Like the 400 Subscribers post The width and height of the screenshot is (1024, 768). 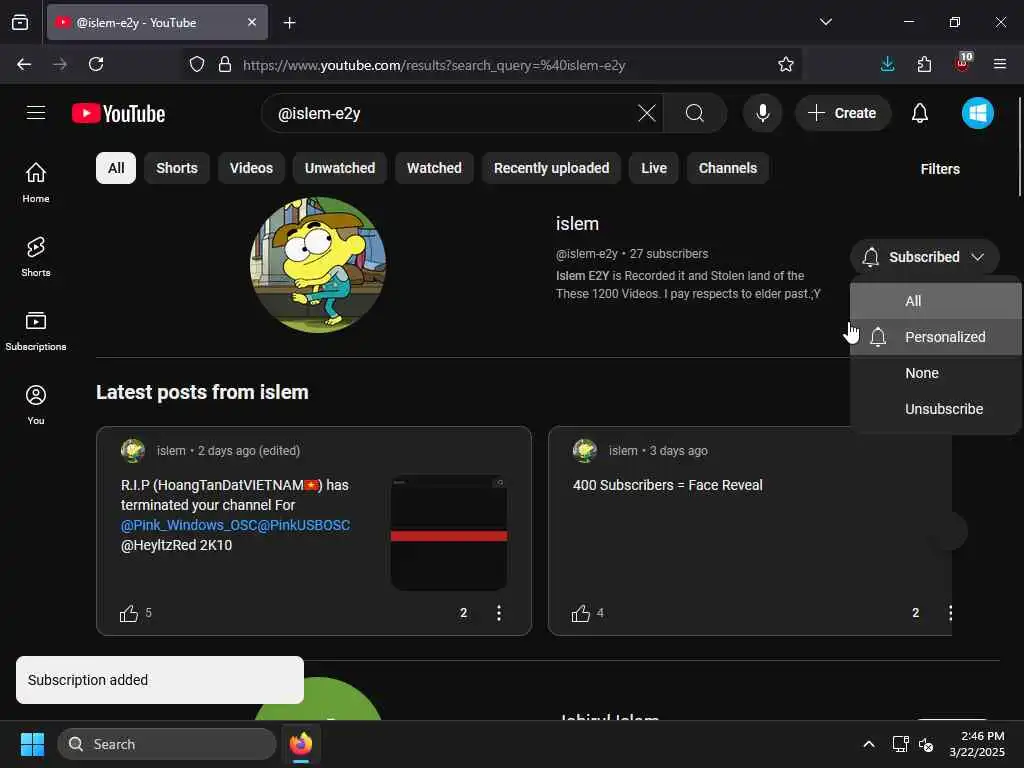coord(581,613)
